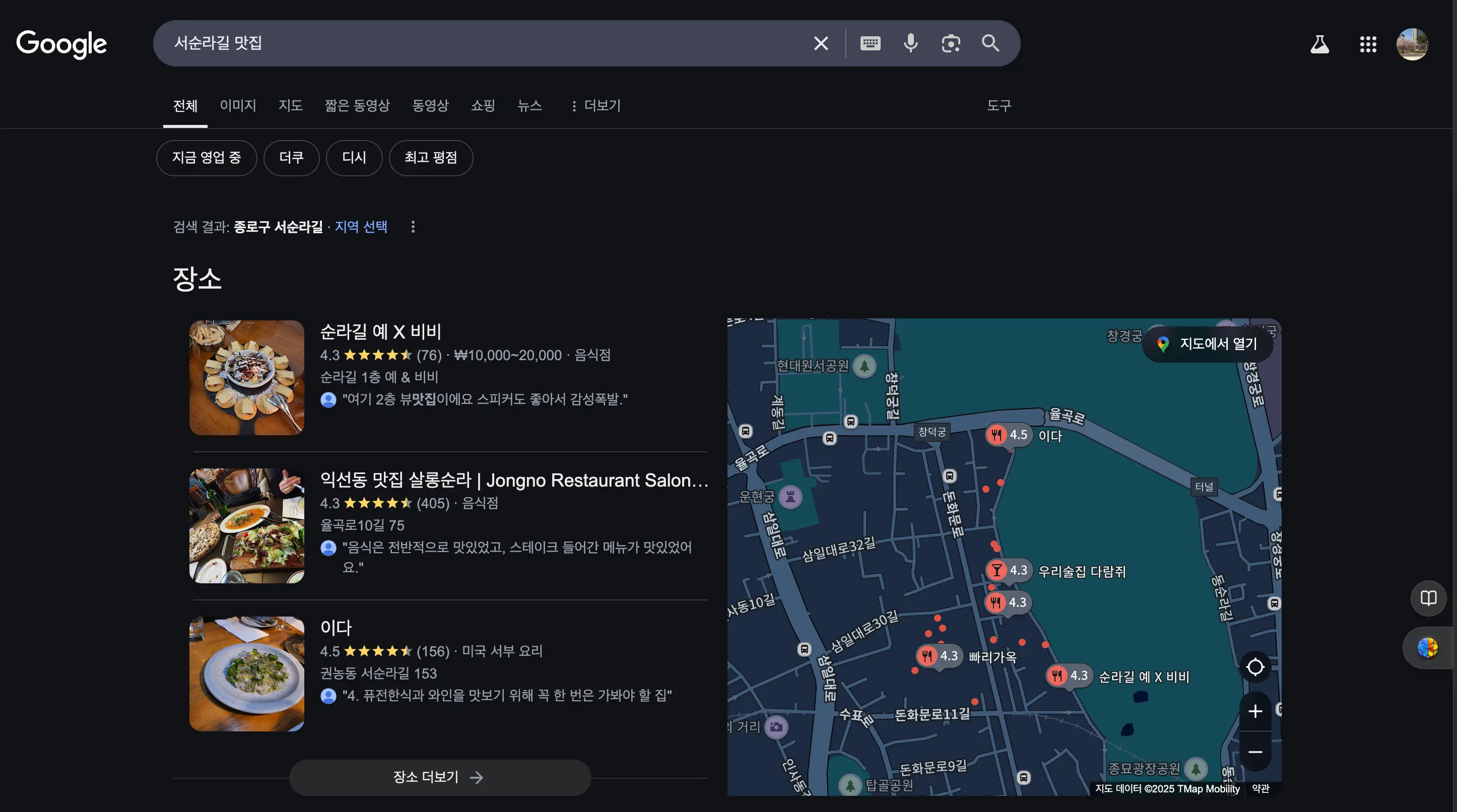This screenshot has height=812, width=1457.
Task: Click the 탑골공원 park marker
Action: (x=849, y=785)
